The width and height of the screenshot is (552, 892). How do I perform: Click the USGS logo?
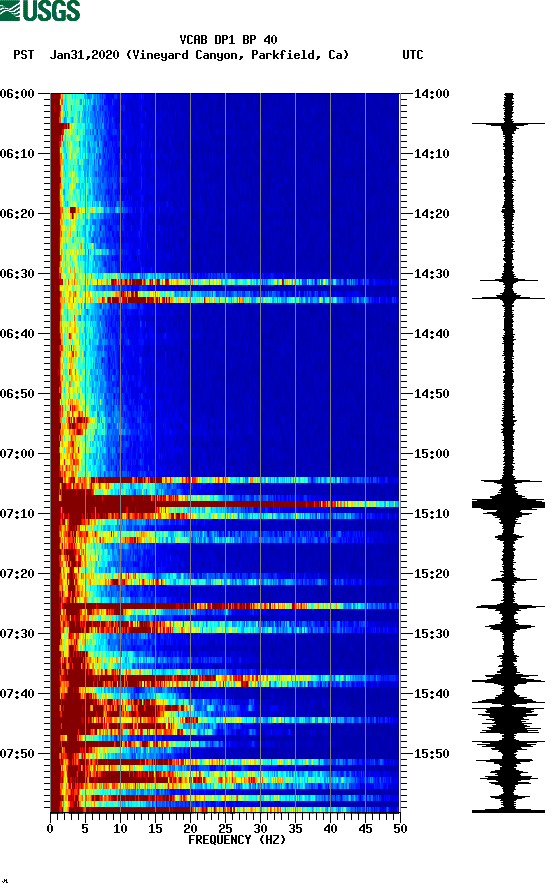click(40, 10)
